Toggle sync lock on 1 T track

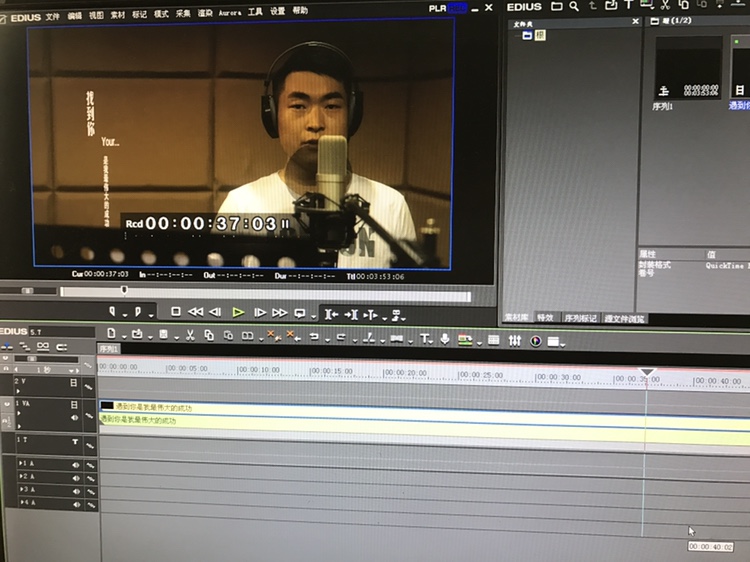click(90, 446)
